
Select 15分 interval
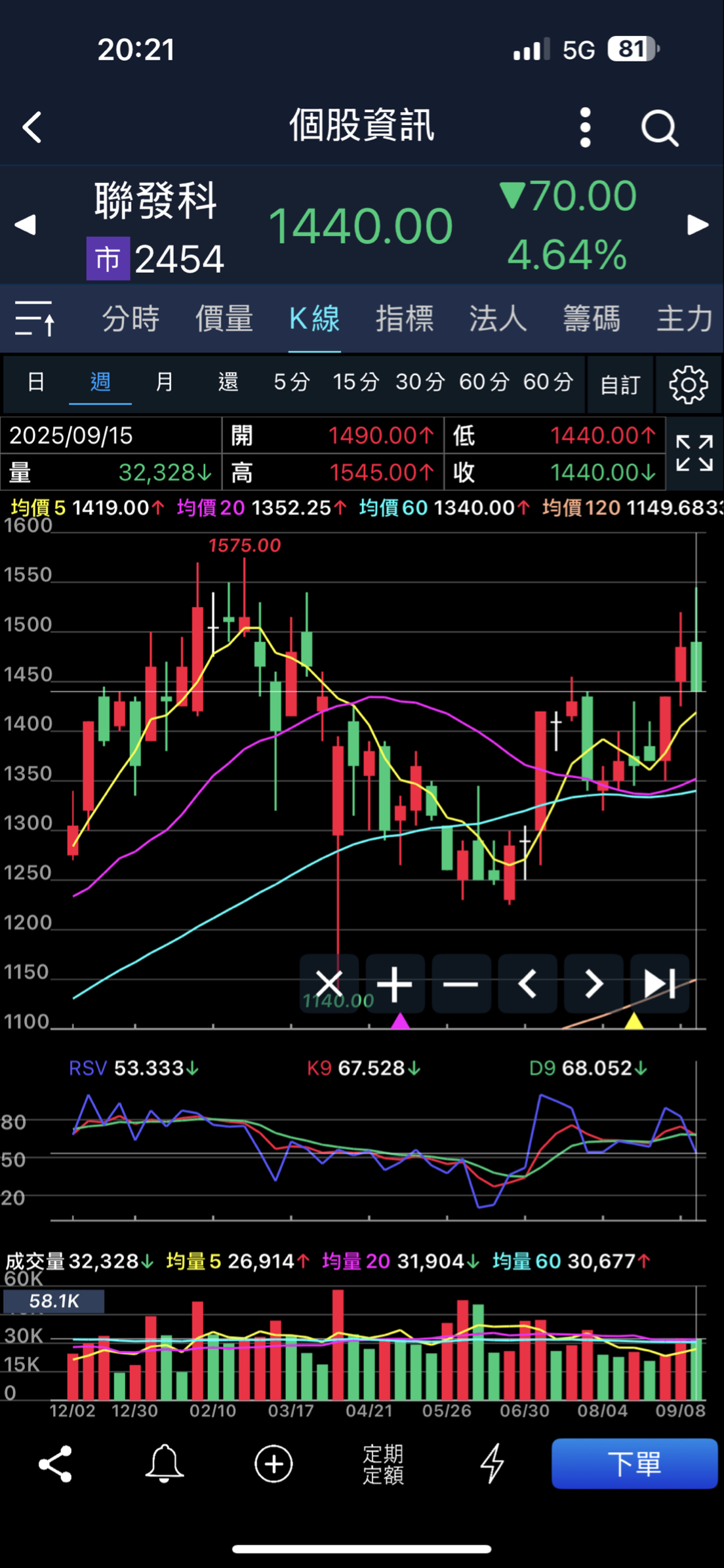[356, 382]
